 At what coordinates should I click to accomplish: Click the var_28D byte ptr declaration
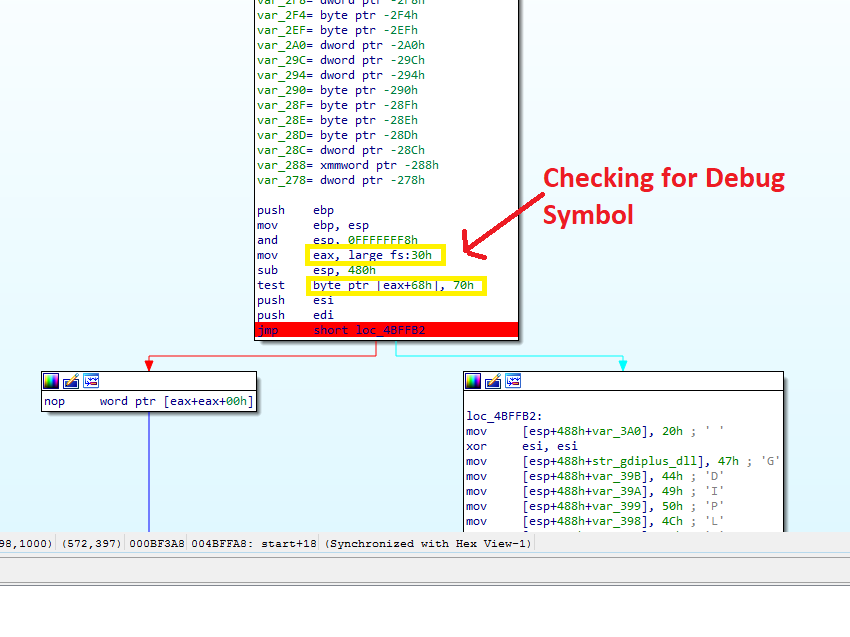(338, 135)
